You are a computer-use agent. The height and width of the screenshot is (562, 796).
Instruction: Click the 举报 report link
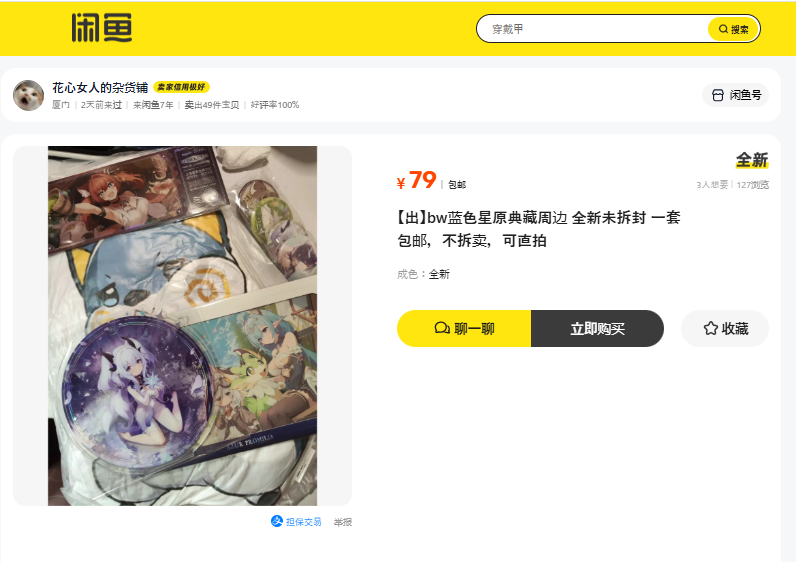pos(343,522)
